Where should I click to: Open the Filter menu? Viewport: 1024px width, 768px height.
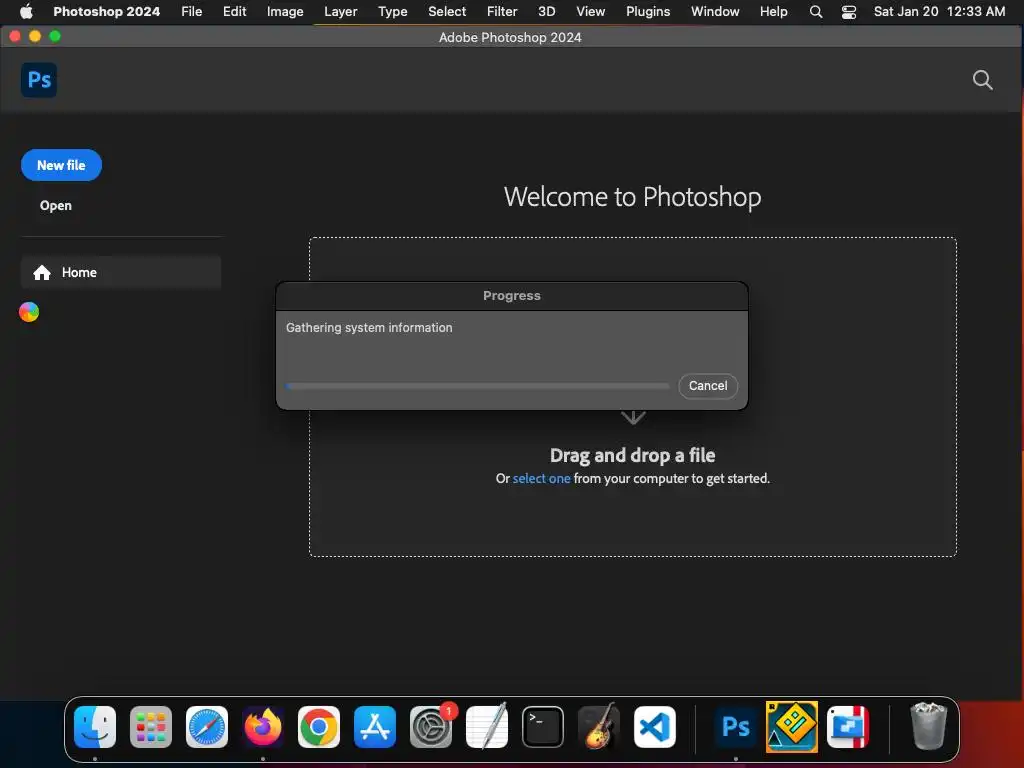pos(502,11)
